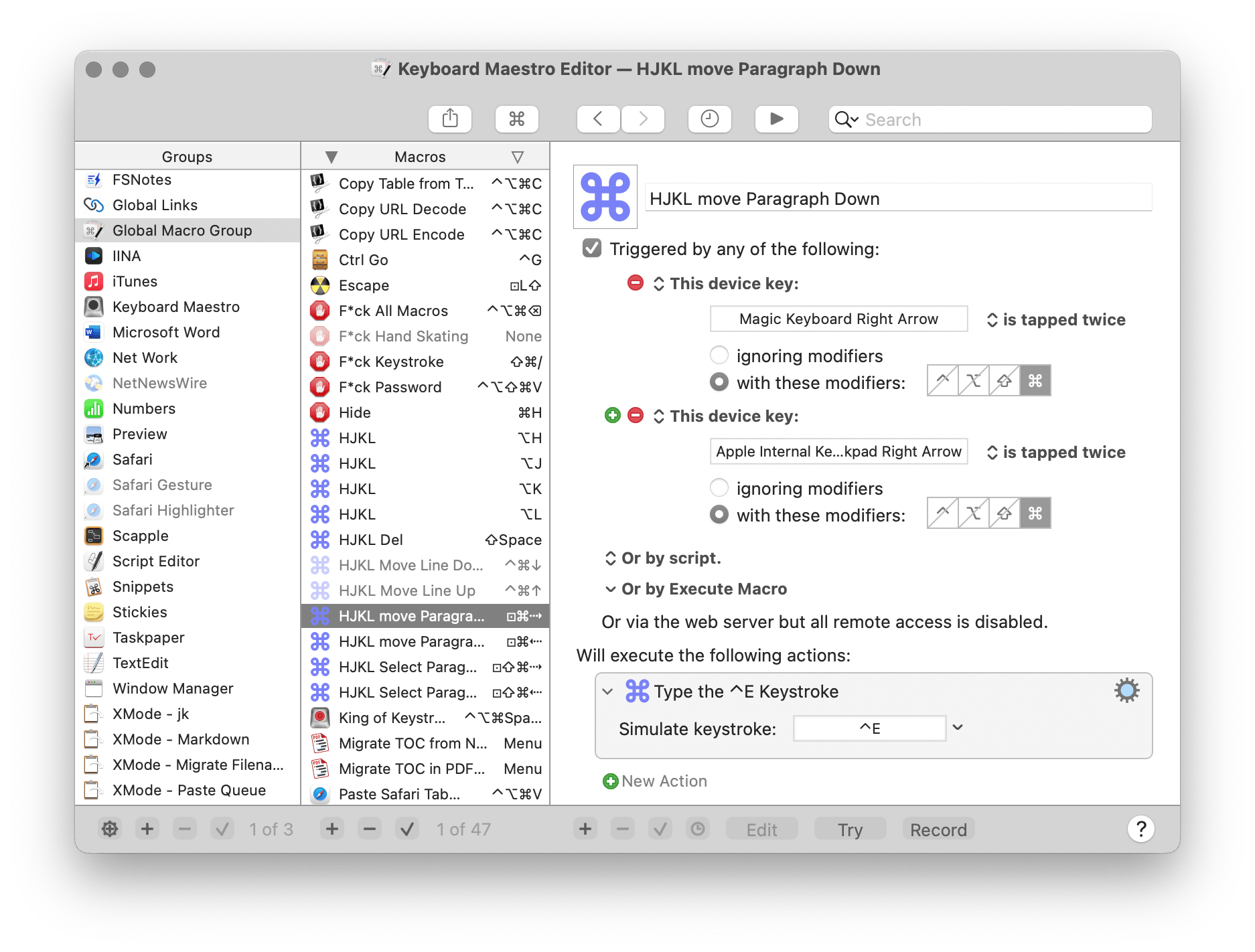Collapse the Or by Execute Macro section
Image resolution: width=1255 pixels, height=952 pixels.
click(x=610, y=589)
